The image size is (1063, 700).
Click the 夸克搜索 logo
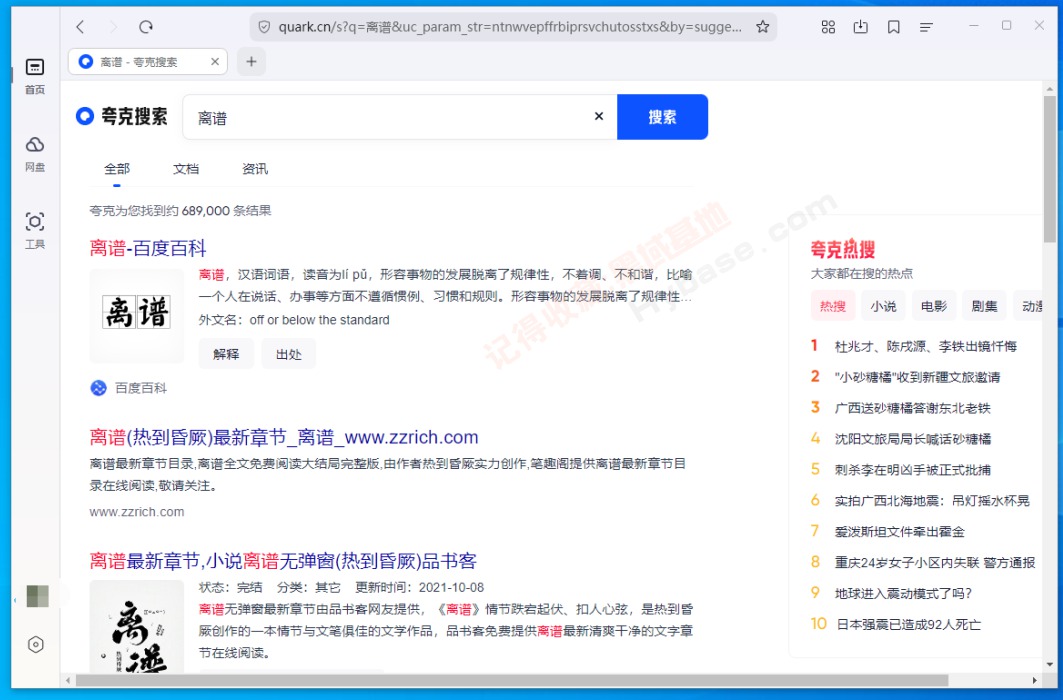(x=121, y=117)
